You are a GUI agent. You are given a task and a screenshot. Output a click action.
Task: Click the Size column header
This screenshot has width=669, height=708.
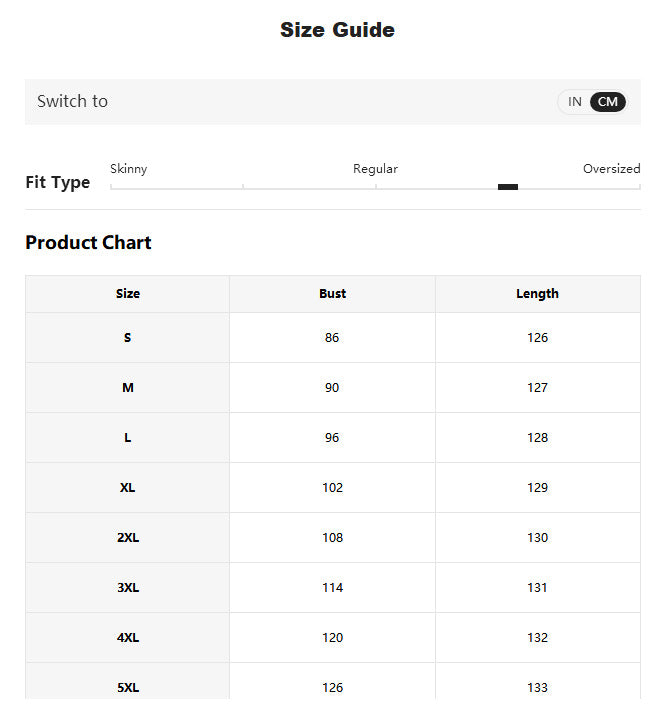[128, 293]
